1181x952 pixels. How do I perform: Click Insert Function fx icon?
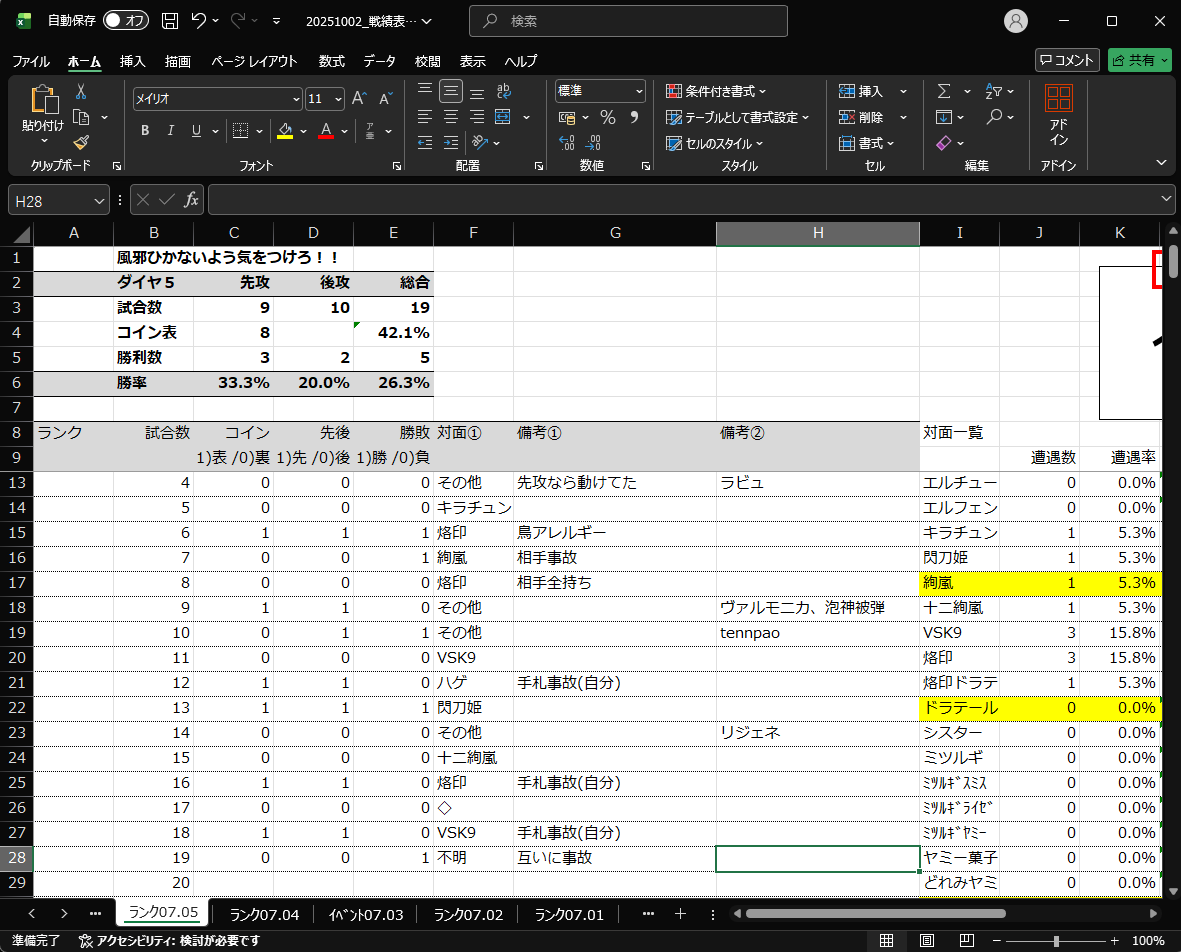pyautogui.click(x=191, y=200)
